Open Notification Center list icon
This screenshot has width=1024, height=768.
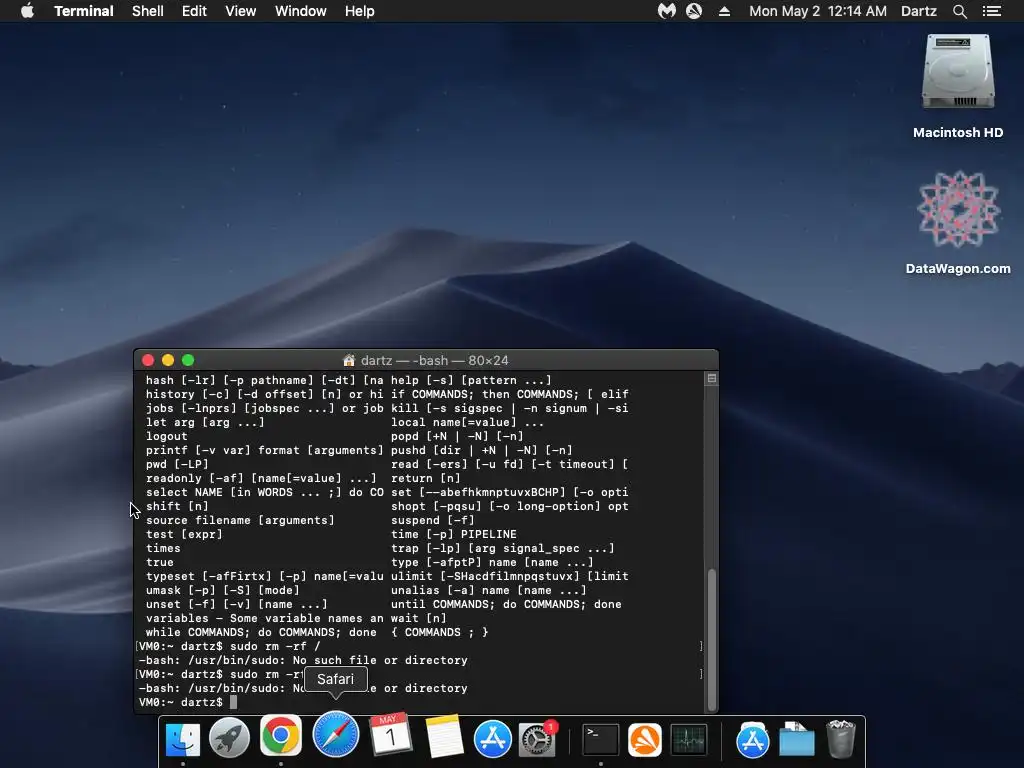pos(992,11)
